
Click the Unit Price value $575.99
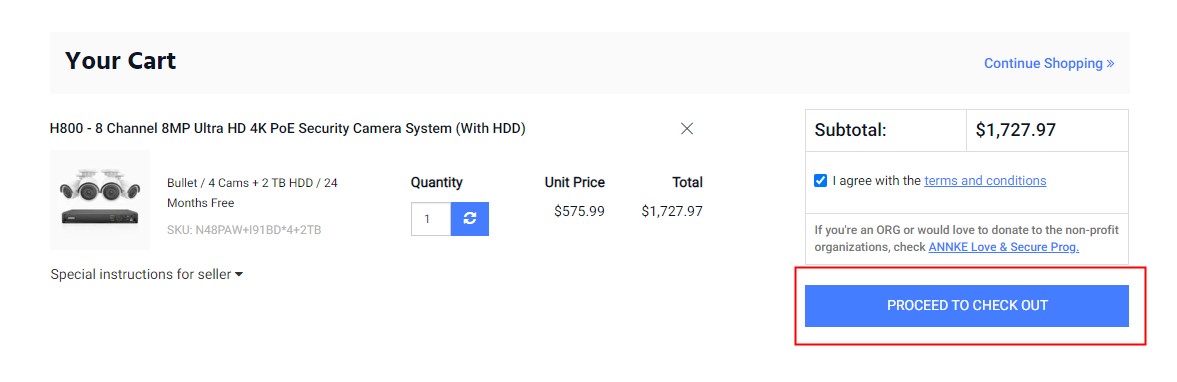[x=579, y=211]
